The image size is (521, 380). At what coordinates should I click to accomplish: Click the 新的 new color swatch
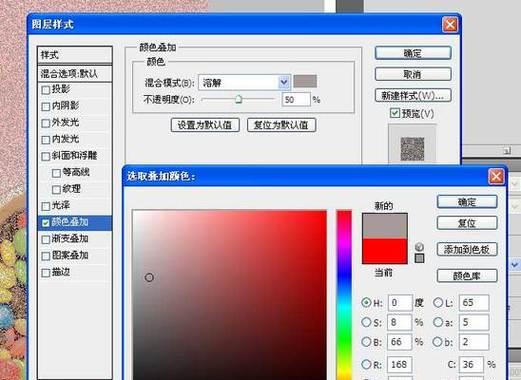click(x=385, y=226)
